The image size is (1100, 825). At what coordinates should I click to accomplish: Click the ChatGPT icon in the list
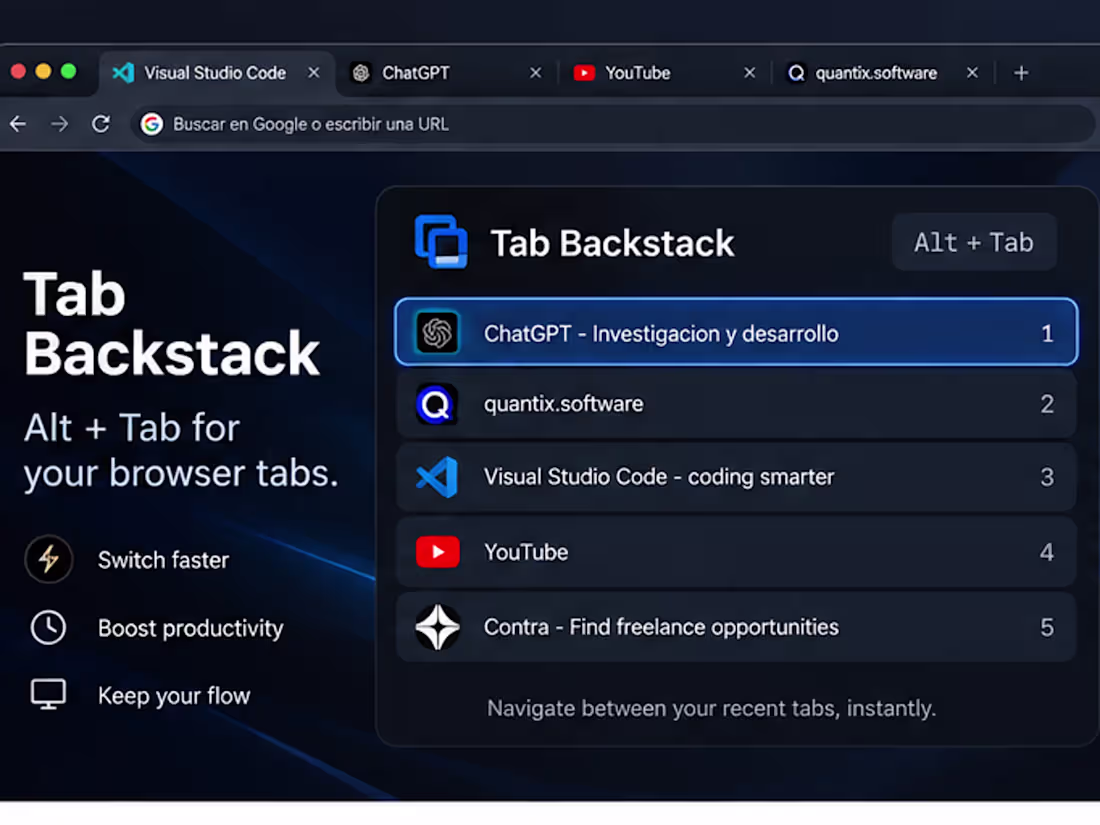437,333
